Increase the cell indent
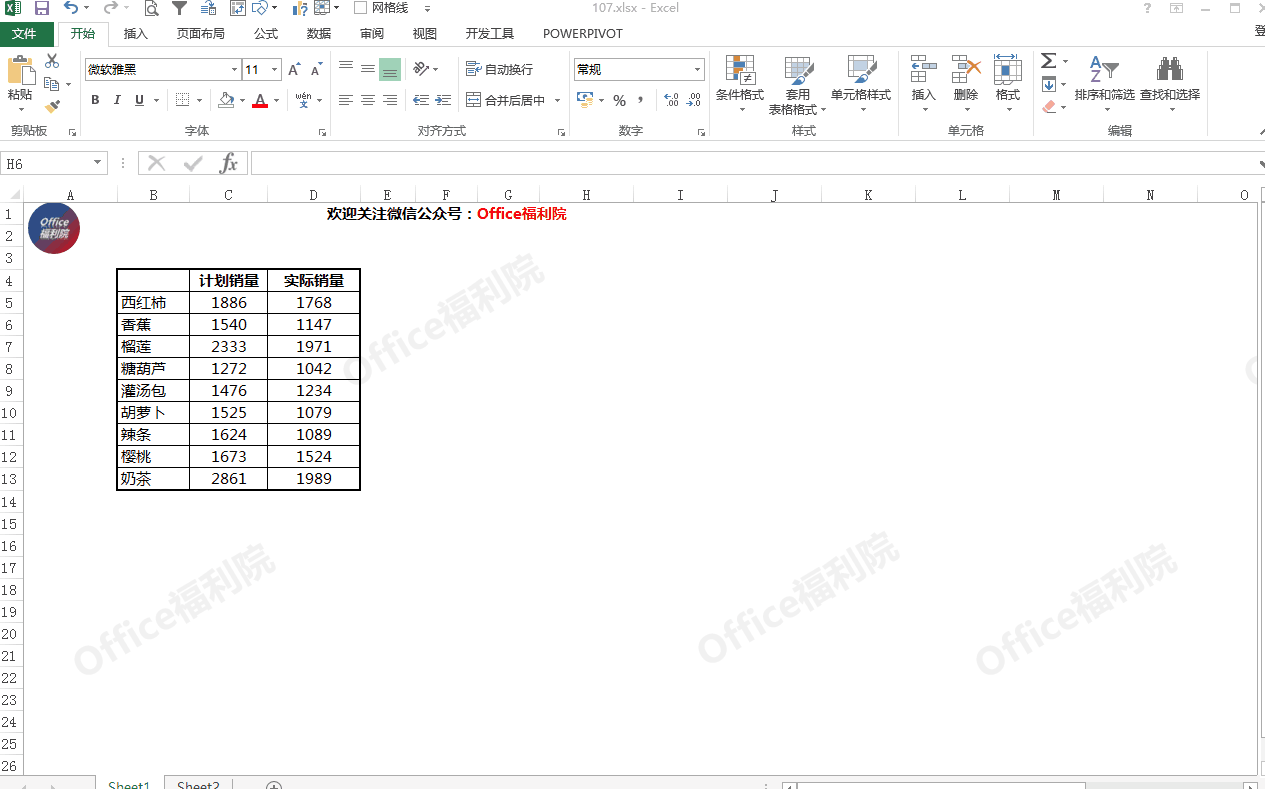Viewport: 1265px width, 789px height. (443, 100)
